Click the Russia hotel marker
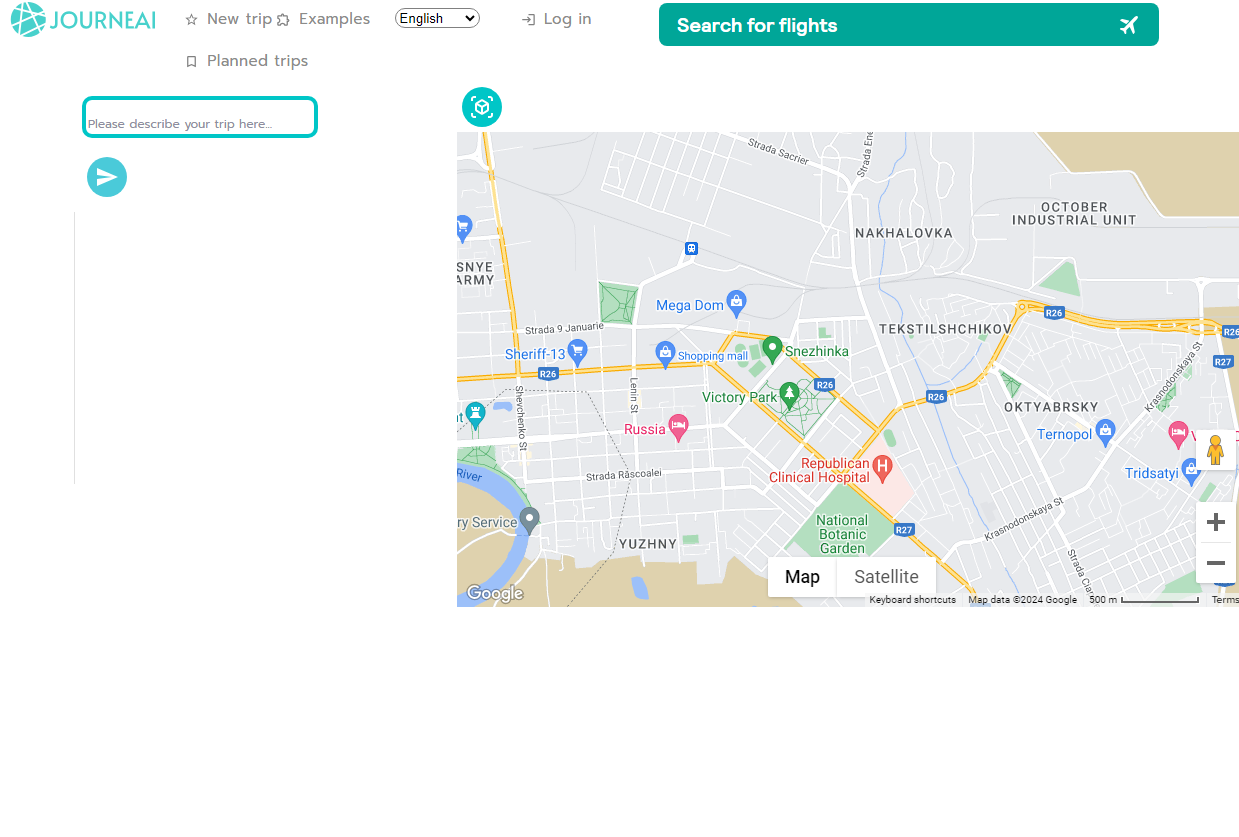 pyautogui.click(x=679, y=427)
